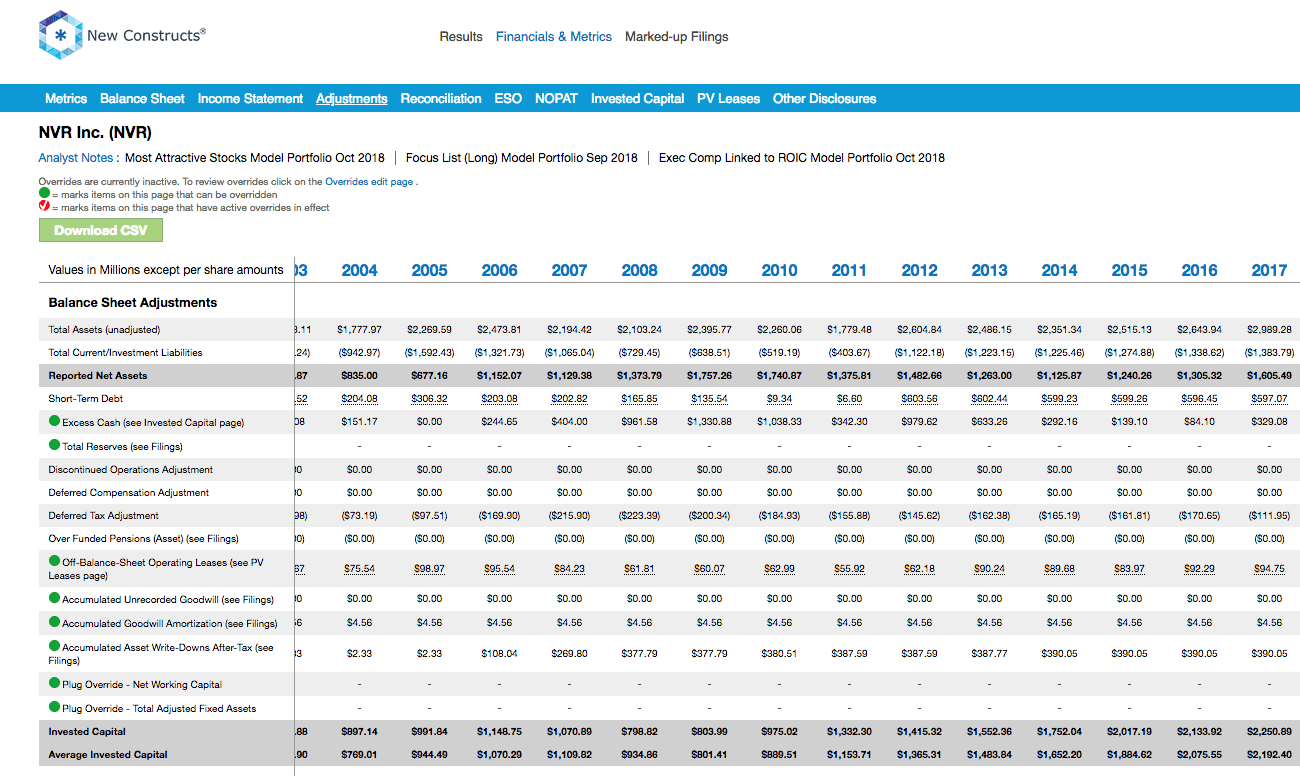Image resolution: width=1300 pixels, height=776 pixels.
Task: Open the Results page
Action: (x=461, y=36)
